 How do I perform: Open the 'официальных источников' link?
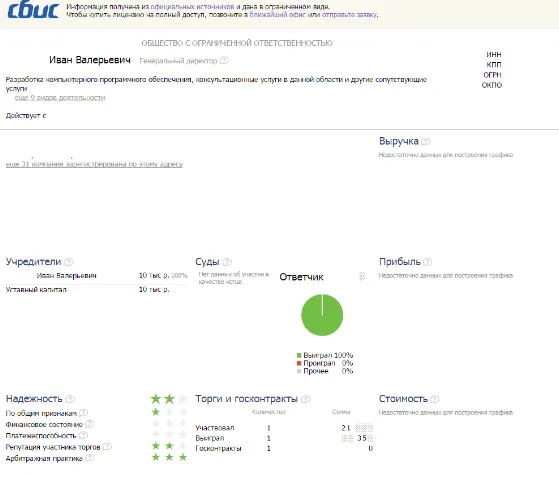(193, 6)
